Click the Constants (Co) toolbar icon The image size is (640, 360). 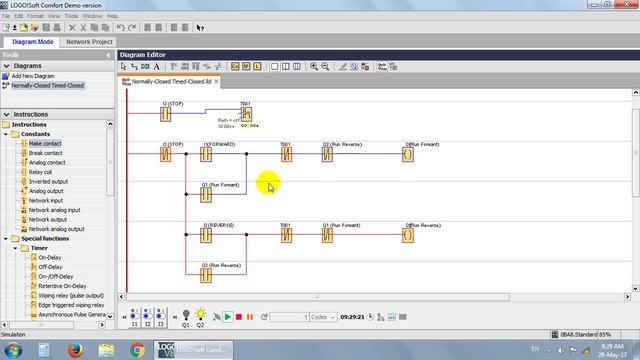pyautogui.click(x=235, y=67)
